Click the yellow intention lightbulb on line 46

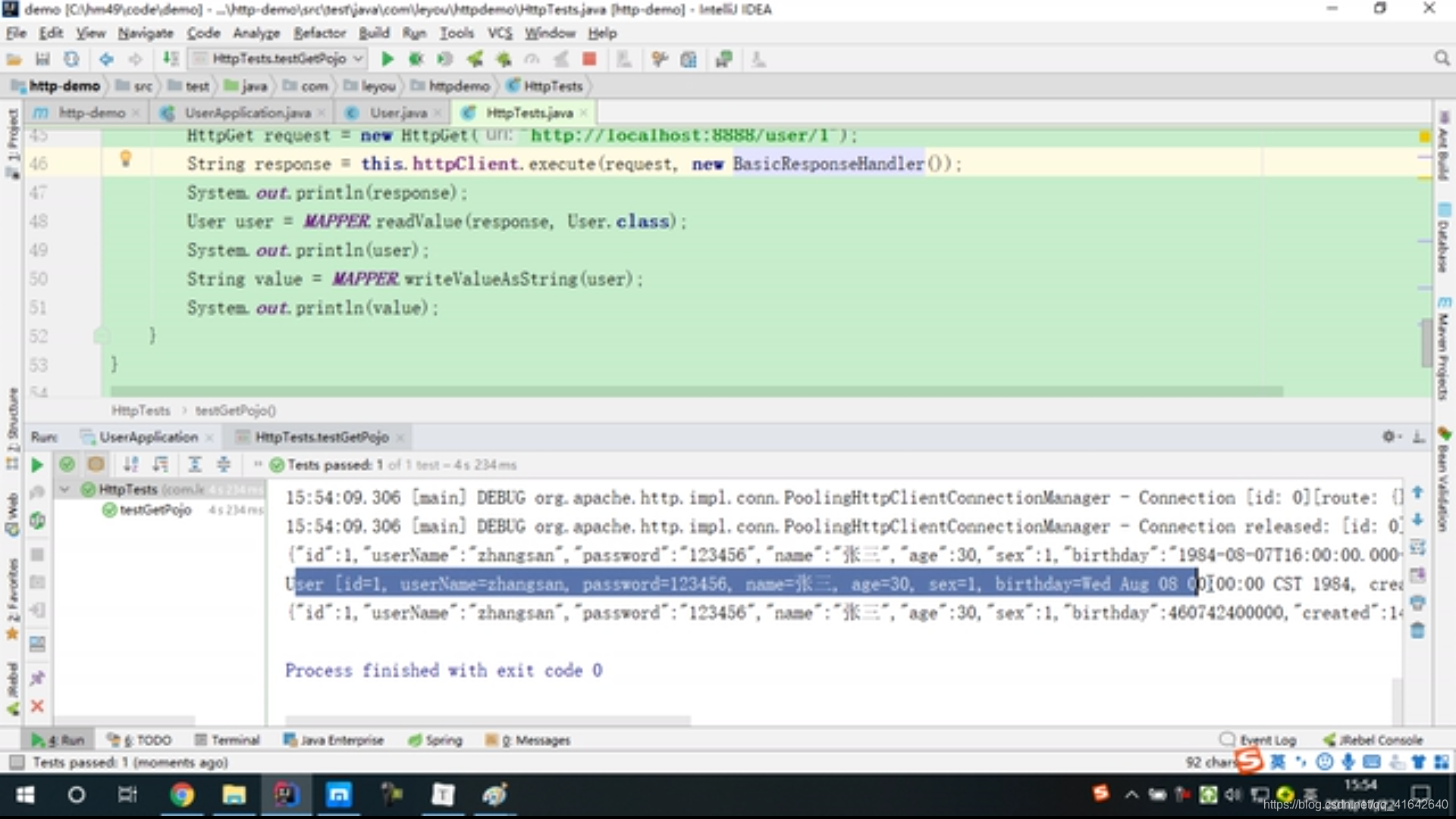(126, 158)
